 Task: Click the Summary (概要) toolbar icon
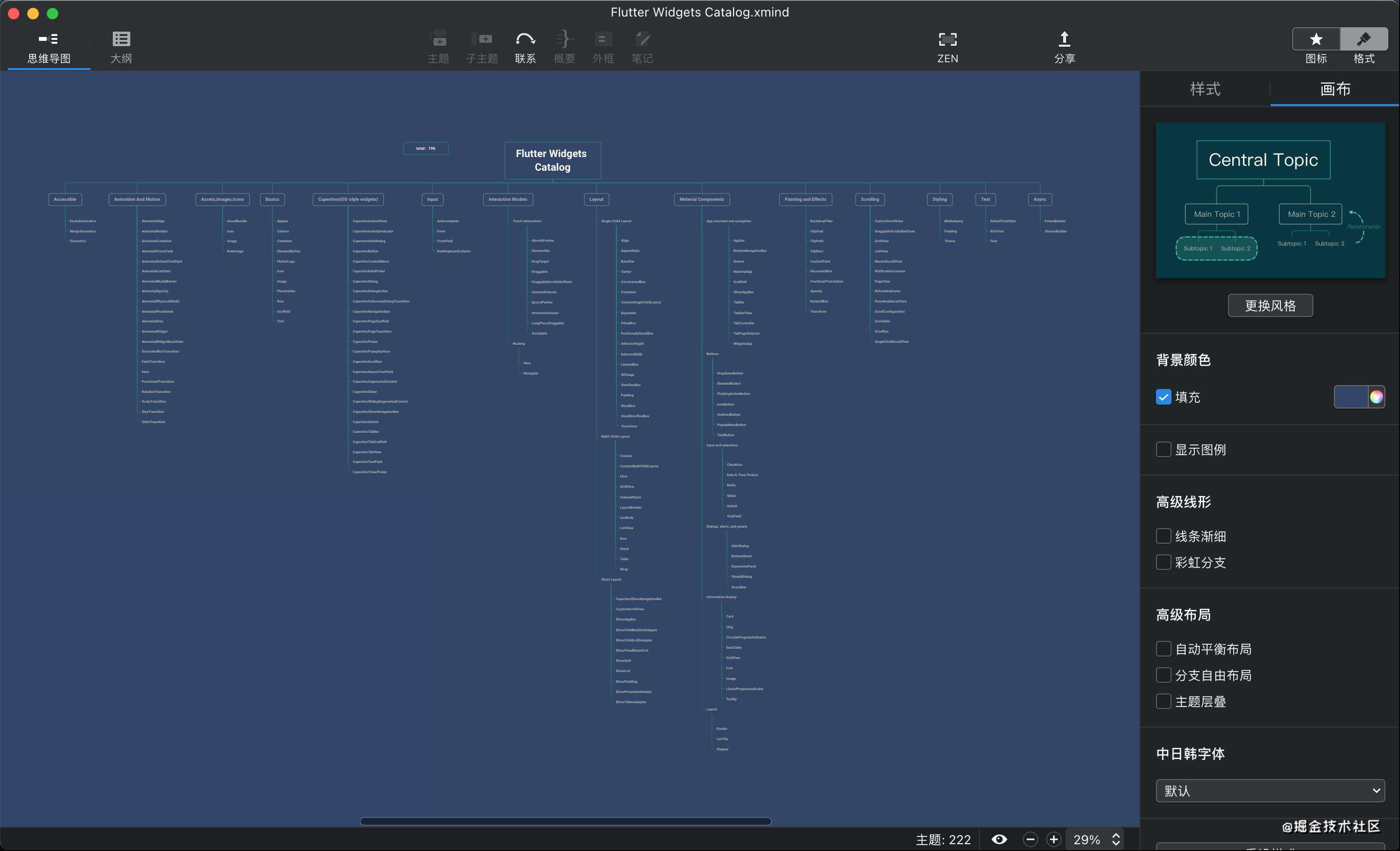564,48
